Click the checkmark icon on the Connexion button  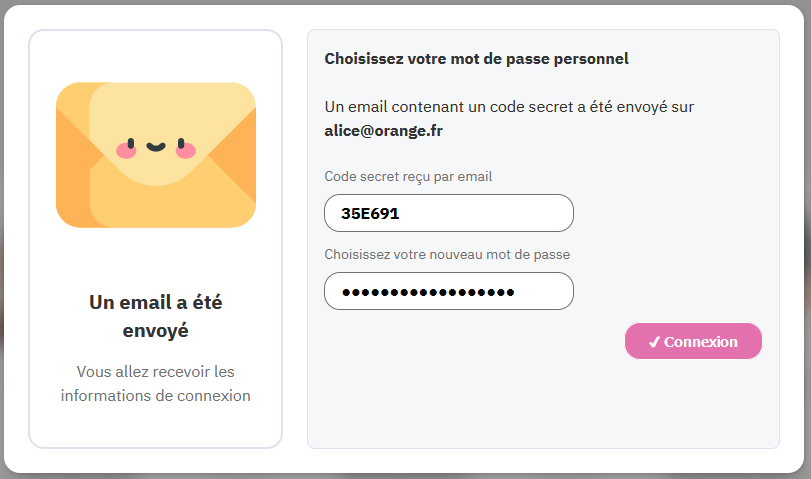[x=654, y=342]
